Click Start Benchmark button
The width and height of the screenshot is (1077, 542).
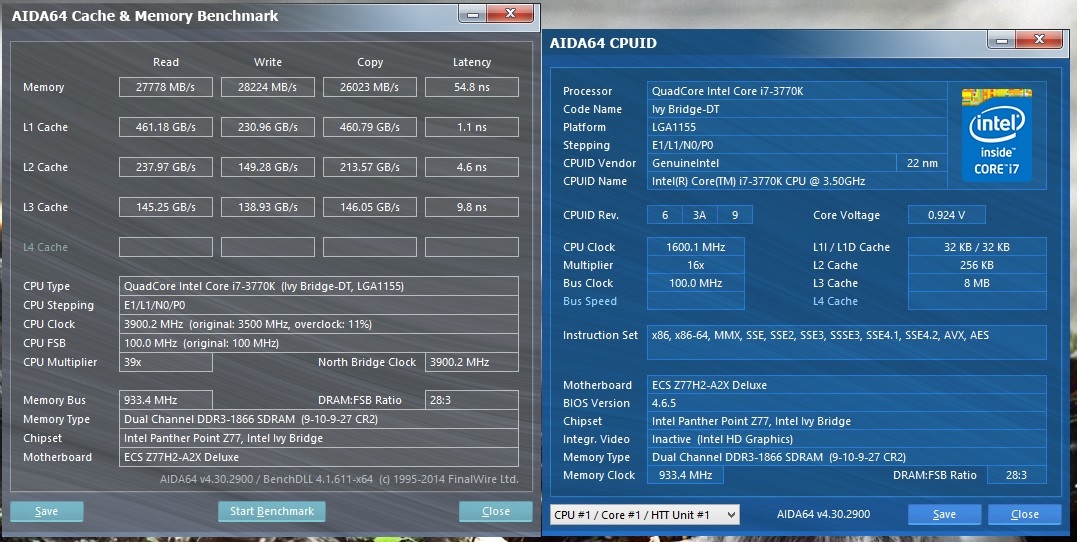[x=271, y=511]
